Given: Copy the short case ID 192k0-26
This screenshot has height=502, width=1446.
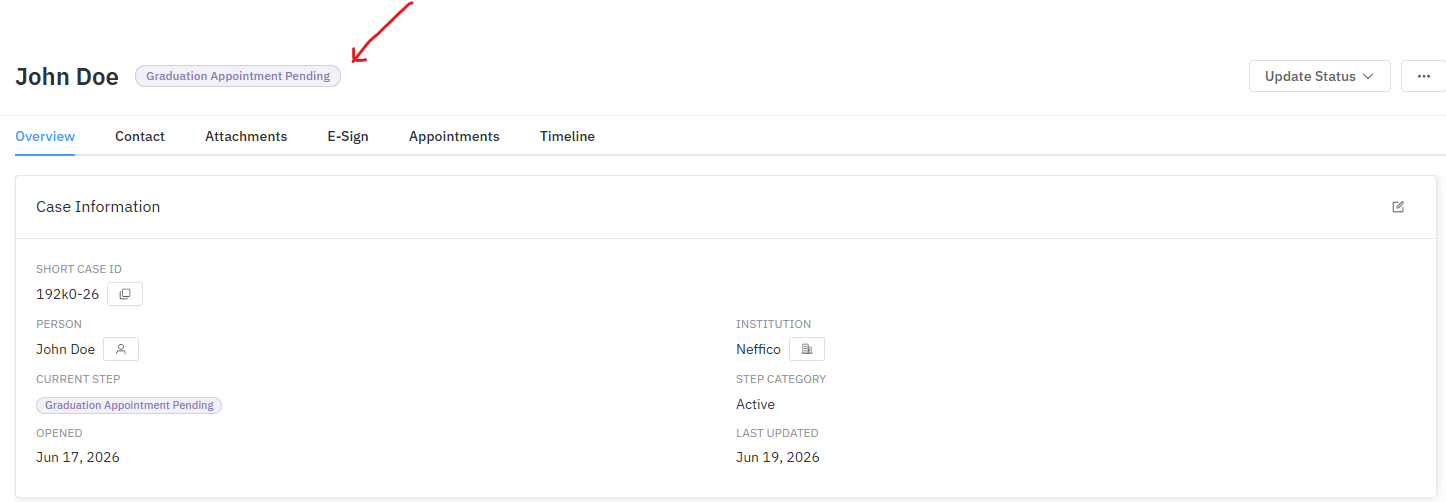Looking at the screenshot, I should click(125, 294).
